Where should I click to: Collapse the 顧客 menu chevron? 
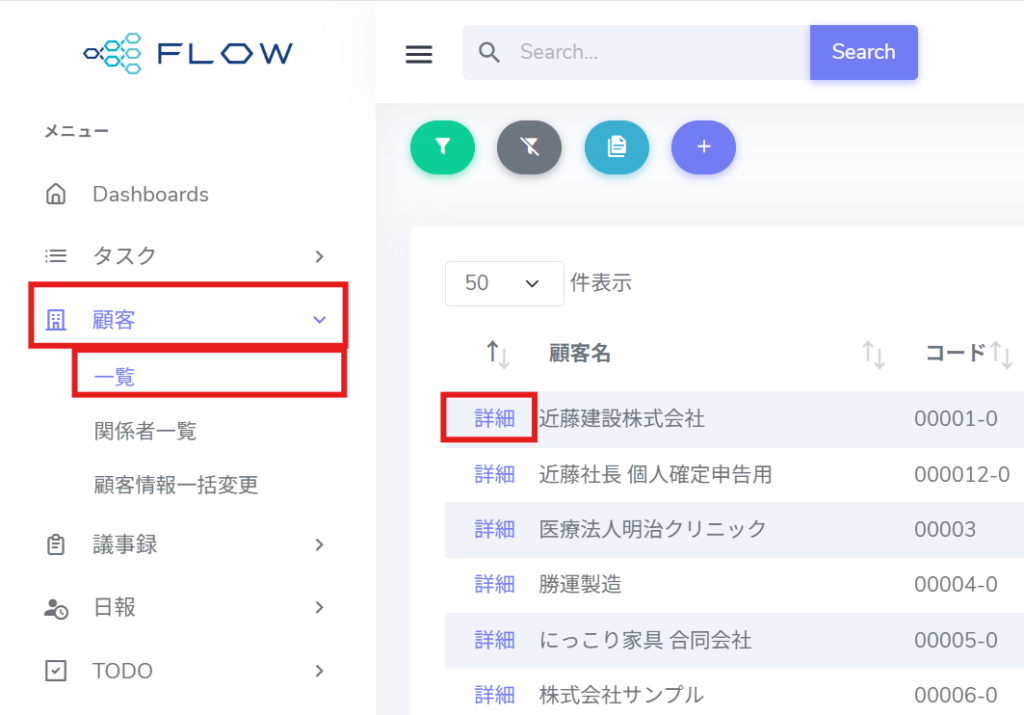point(319,320)
